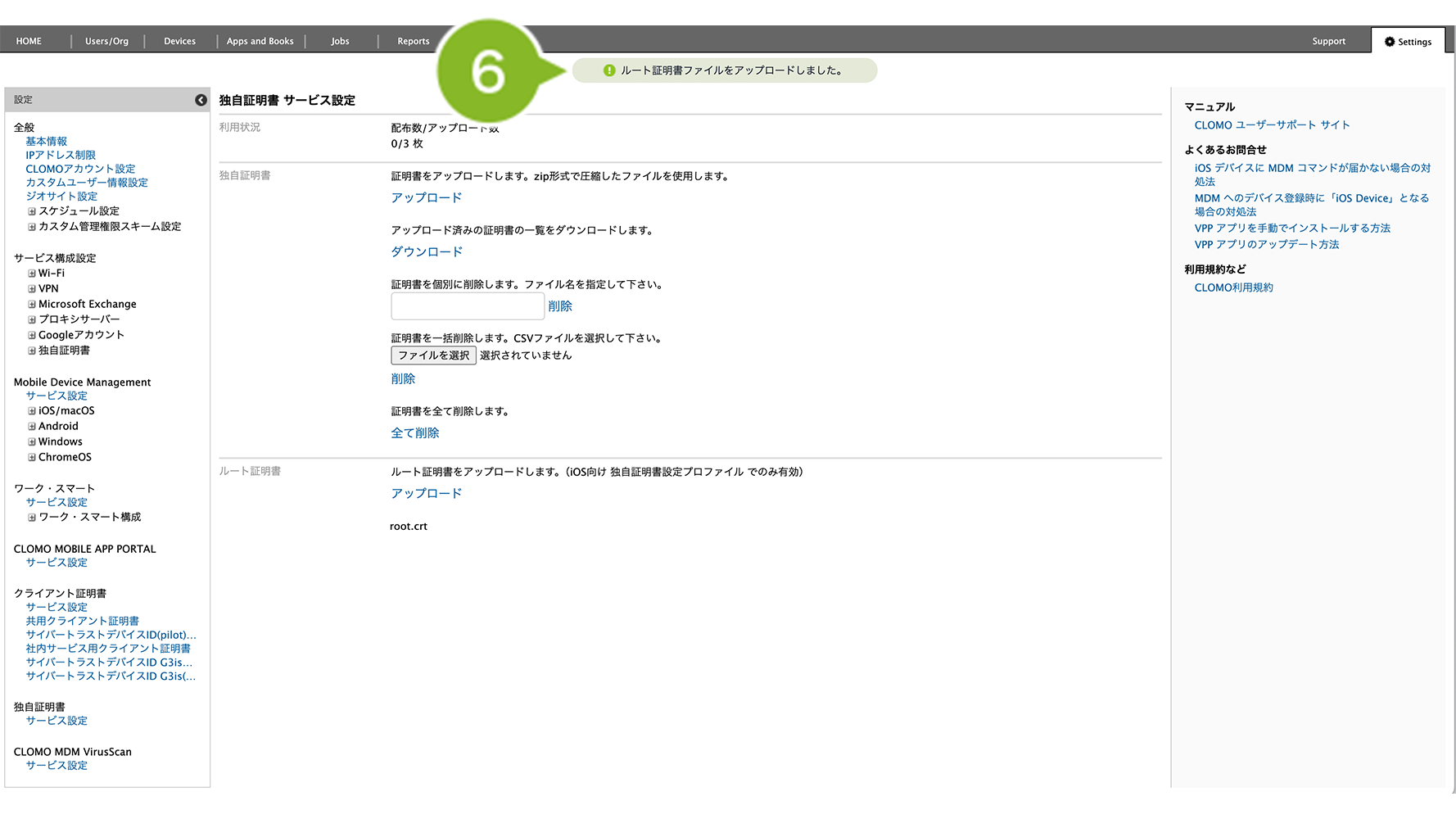Expand スケジュール設定 in the sidebar
Screen dimensions: 1456x819
click(x=32, y=211)
